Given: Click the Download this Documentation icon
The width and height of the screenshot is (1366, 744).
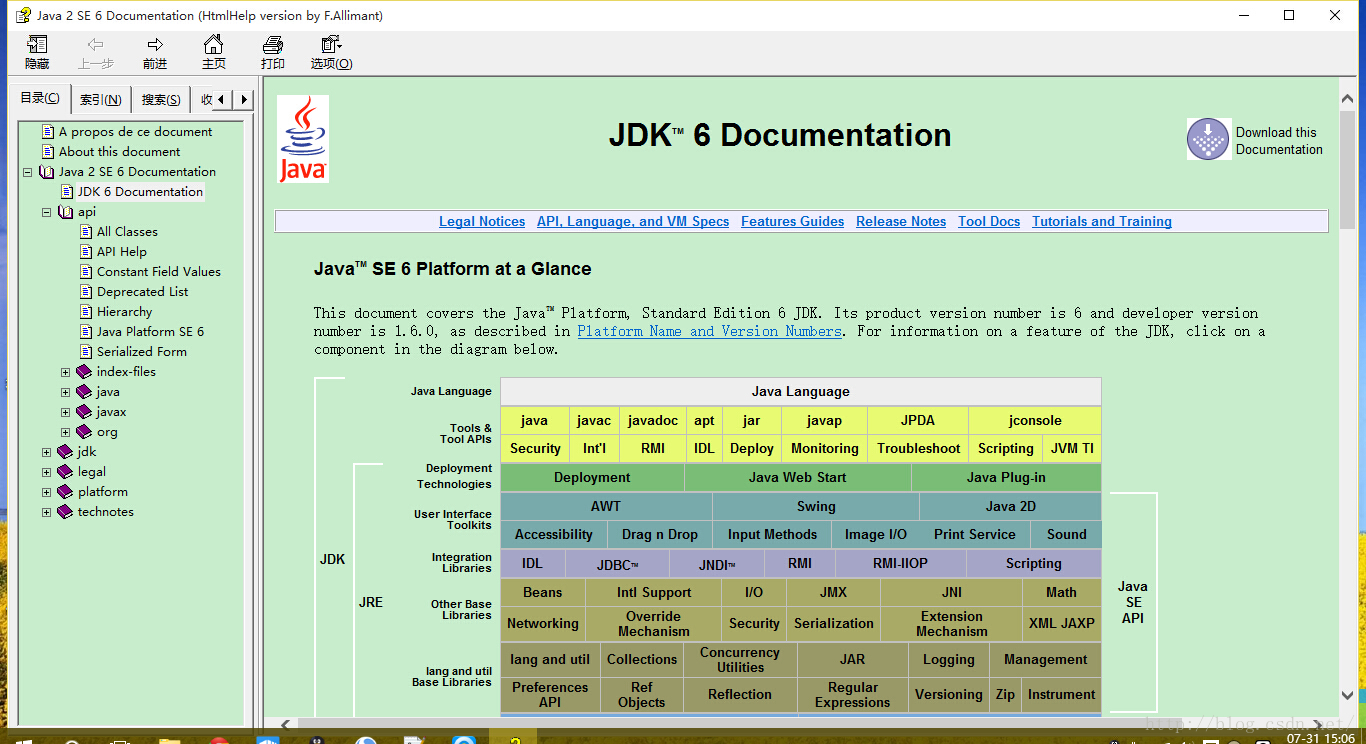Looking at the screenshot, I should coord(1208,139).
